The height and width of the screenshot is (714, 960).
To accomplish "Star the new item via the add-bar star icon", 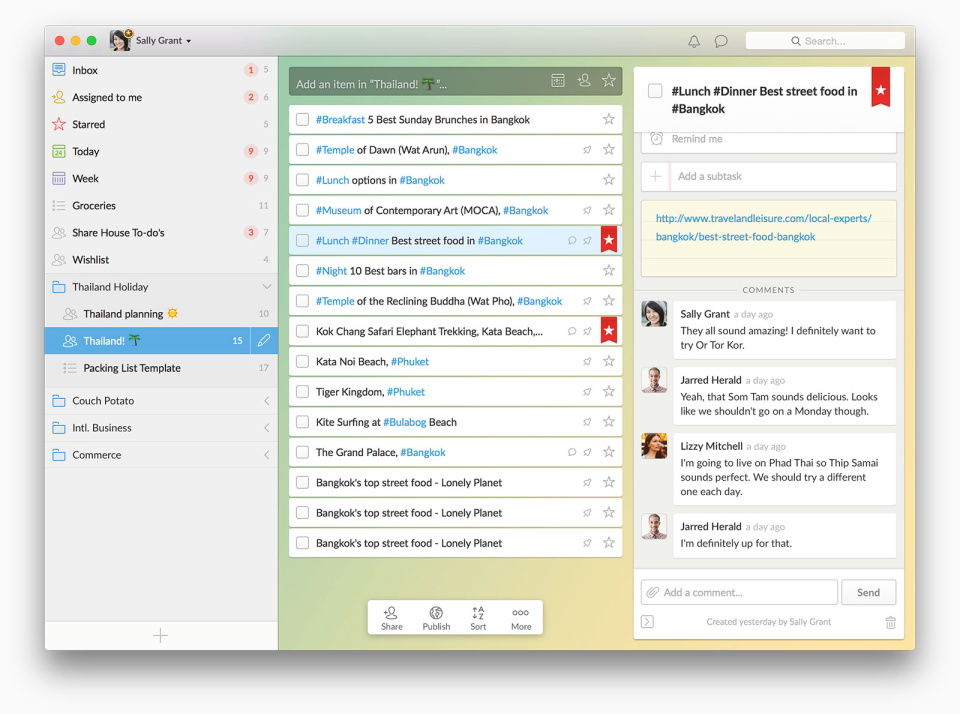I will [x=609, y=80].
